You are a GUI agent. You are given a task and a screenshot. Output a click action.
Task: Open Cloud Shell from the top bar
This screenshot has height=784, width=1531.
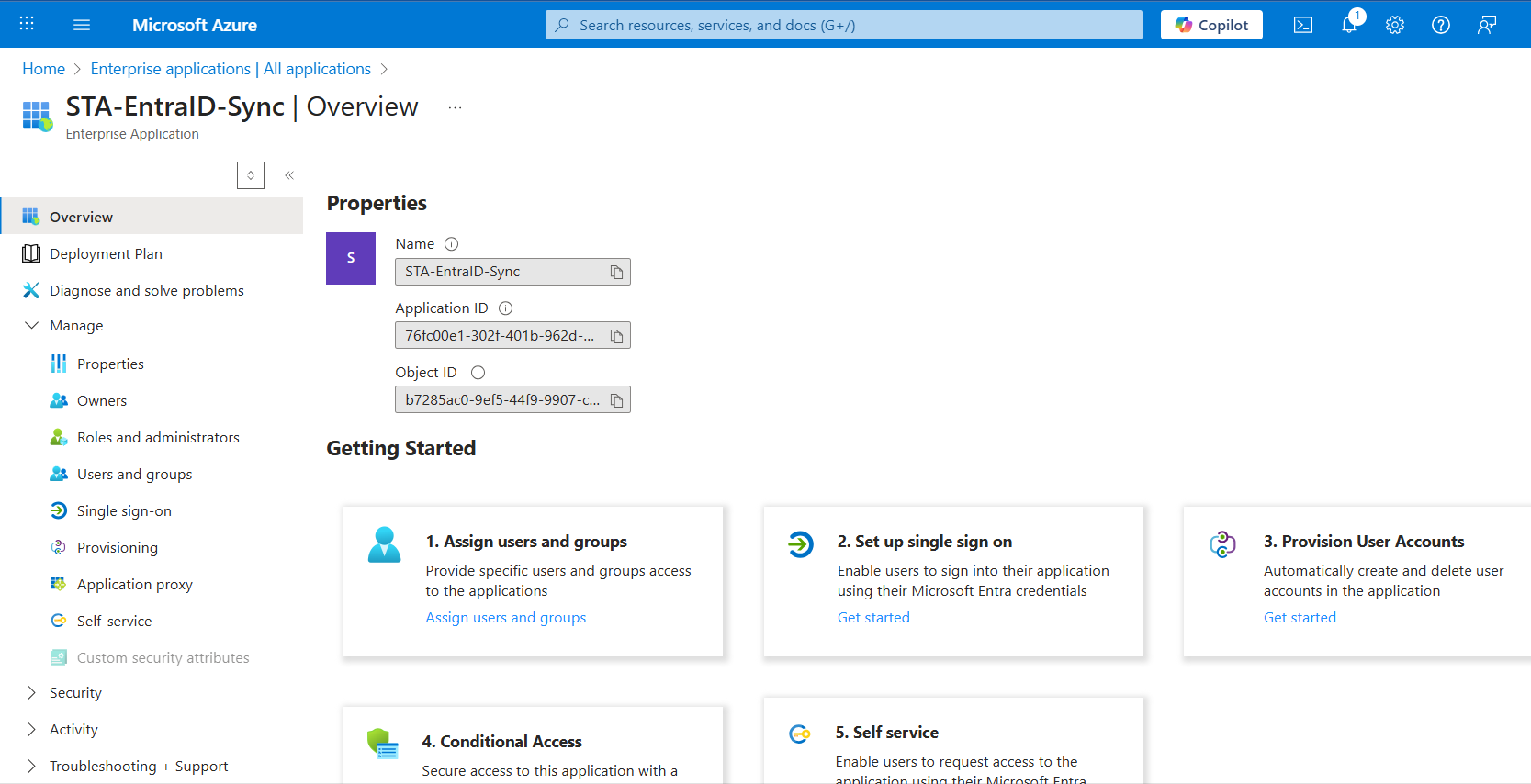[1302, 25]
